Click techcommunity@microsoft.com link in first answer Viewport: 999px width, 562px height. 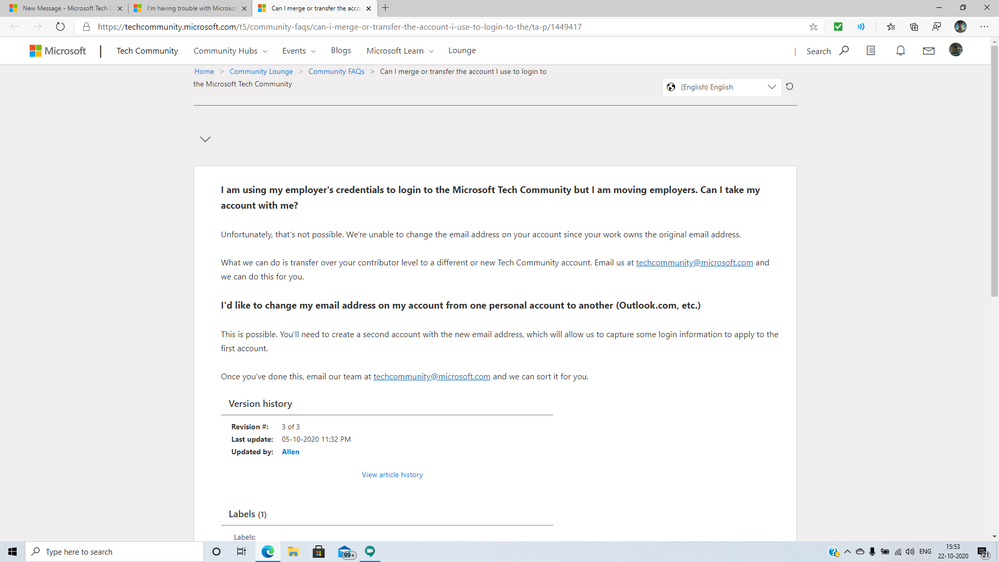pos(694,263)
